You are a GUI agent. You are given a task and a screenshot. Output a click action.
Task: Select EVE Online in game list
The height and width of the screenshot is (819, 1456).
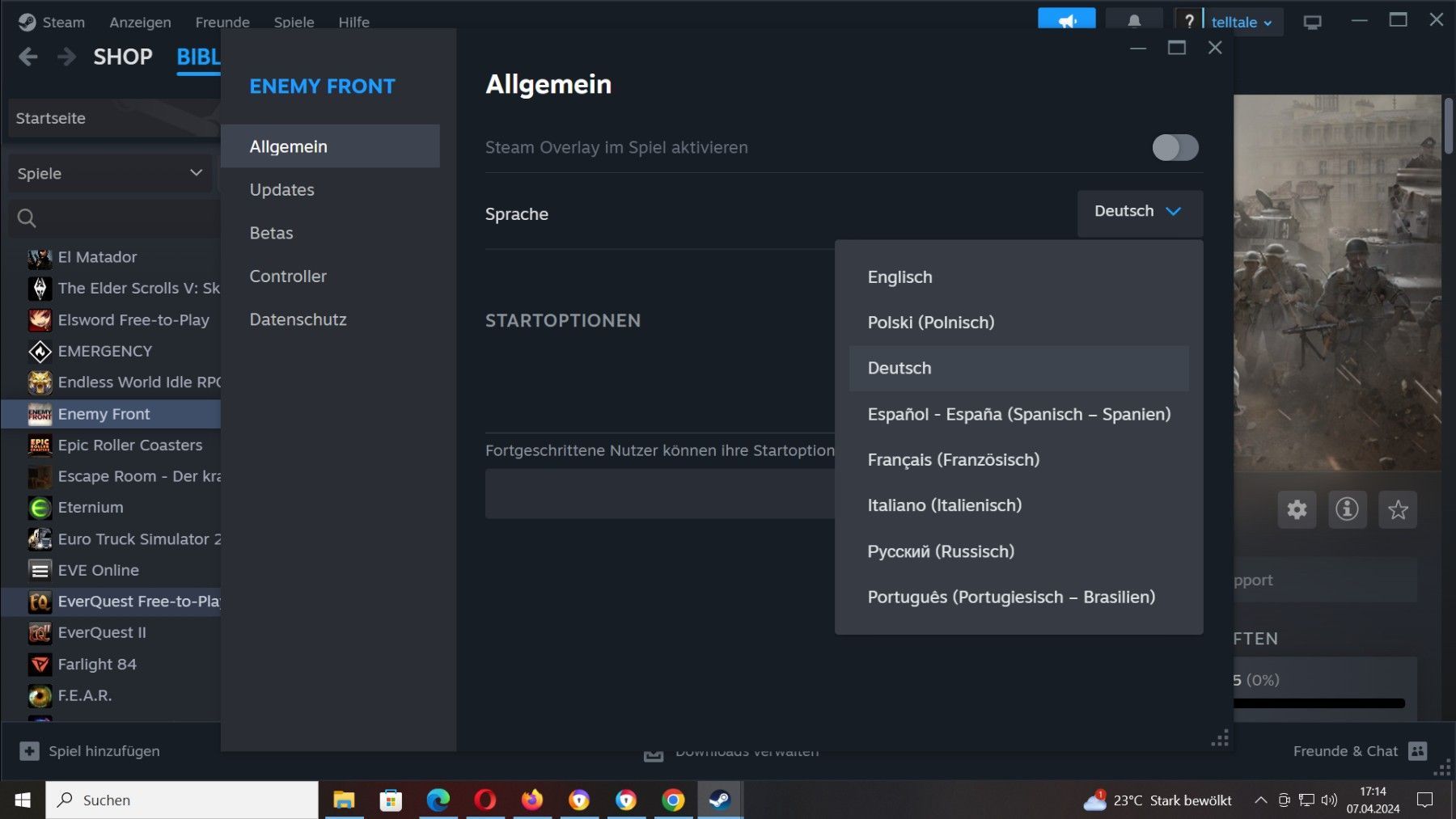pyautogui.click(x=98, y=570)
